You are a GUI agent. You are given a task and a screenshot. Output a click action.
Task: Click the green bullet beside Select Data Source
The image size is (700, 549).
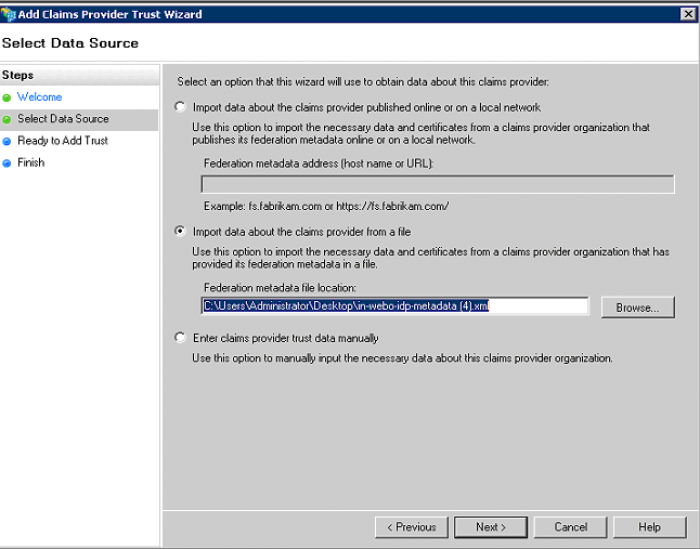tap(7, 119)
